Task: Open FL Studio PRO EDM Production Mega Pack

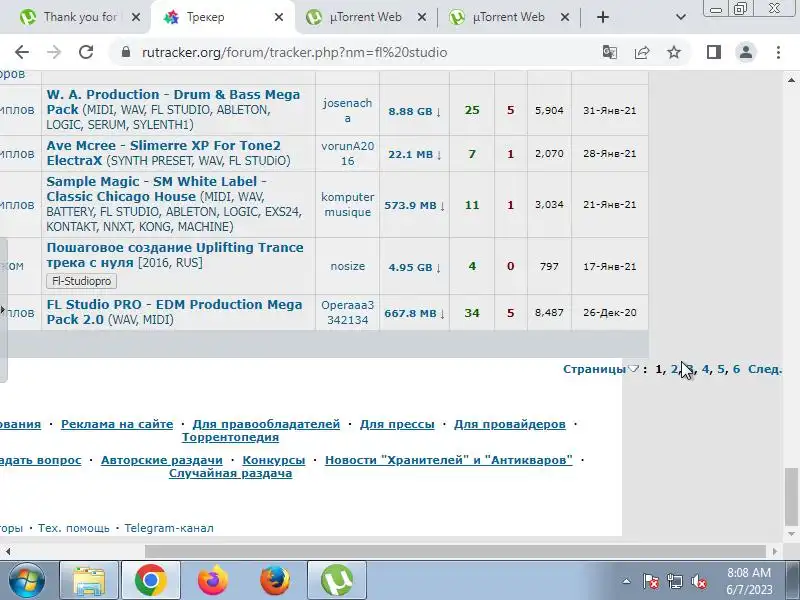Action: tap(174, 312)
